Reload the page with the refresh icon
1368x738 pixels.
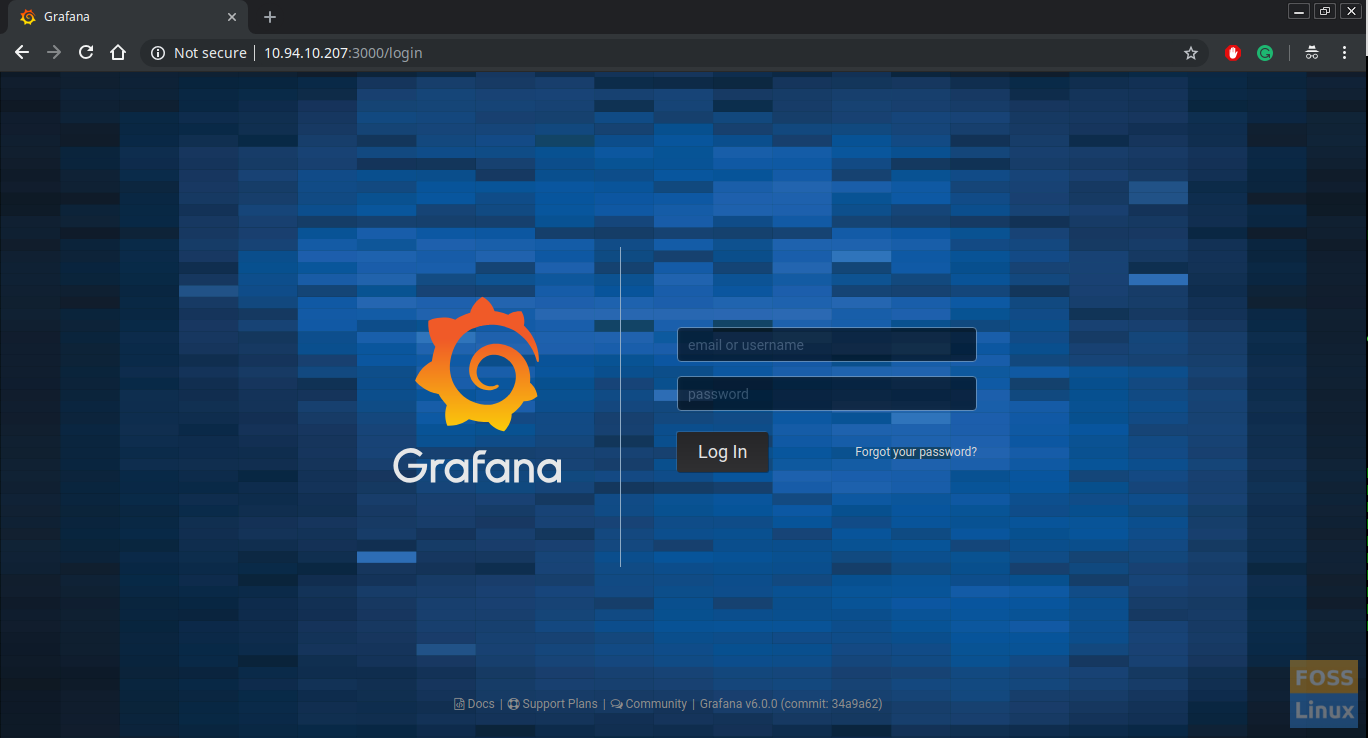pos(86,53)
